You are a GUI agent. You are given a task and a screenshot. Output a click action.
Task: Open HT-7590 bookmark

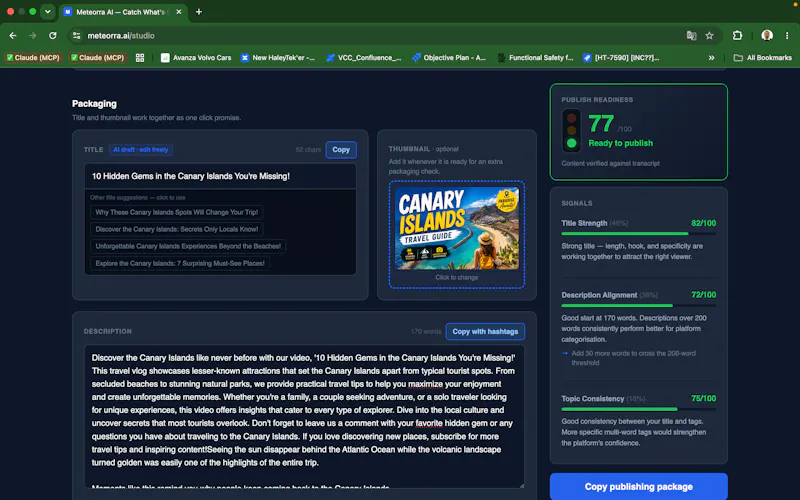(x=621, y=58)
